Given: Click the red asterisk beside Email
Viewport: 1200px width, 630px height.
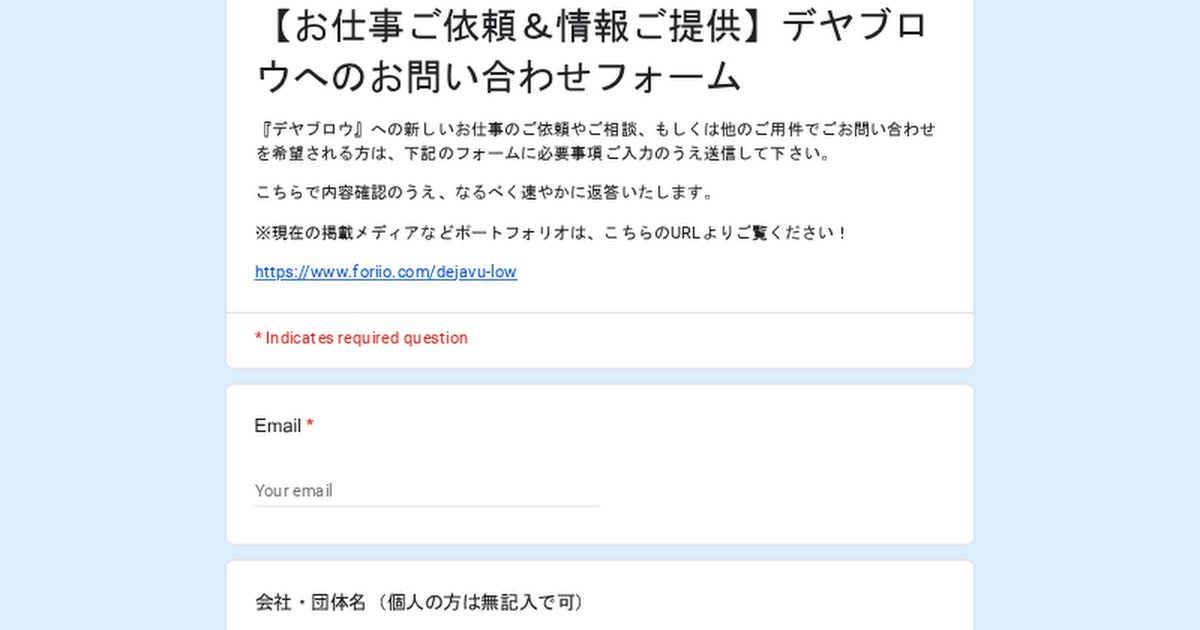Looking at the screenshot, I should (310, 426).
